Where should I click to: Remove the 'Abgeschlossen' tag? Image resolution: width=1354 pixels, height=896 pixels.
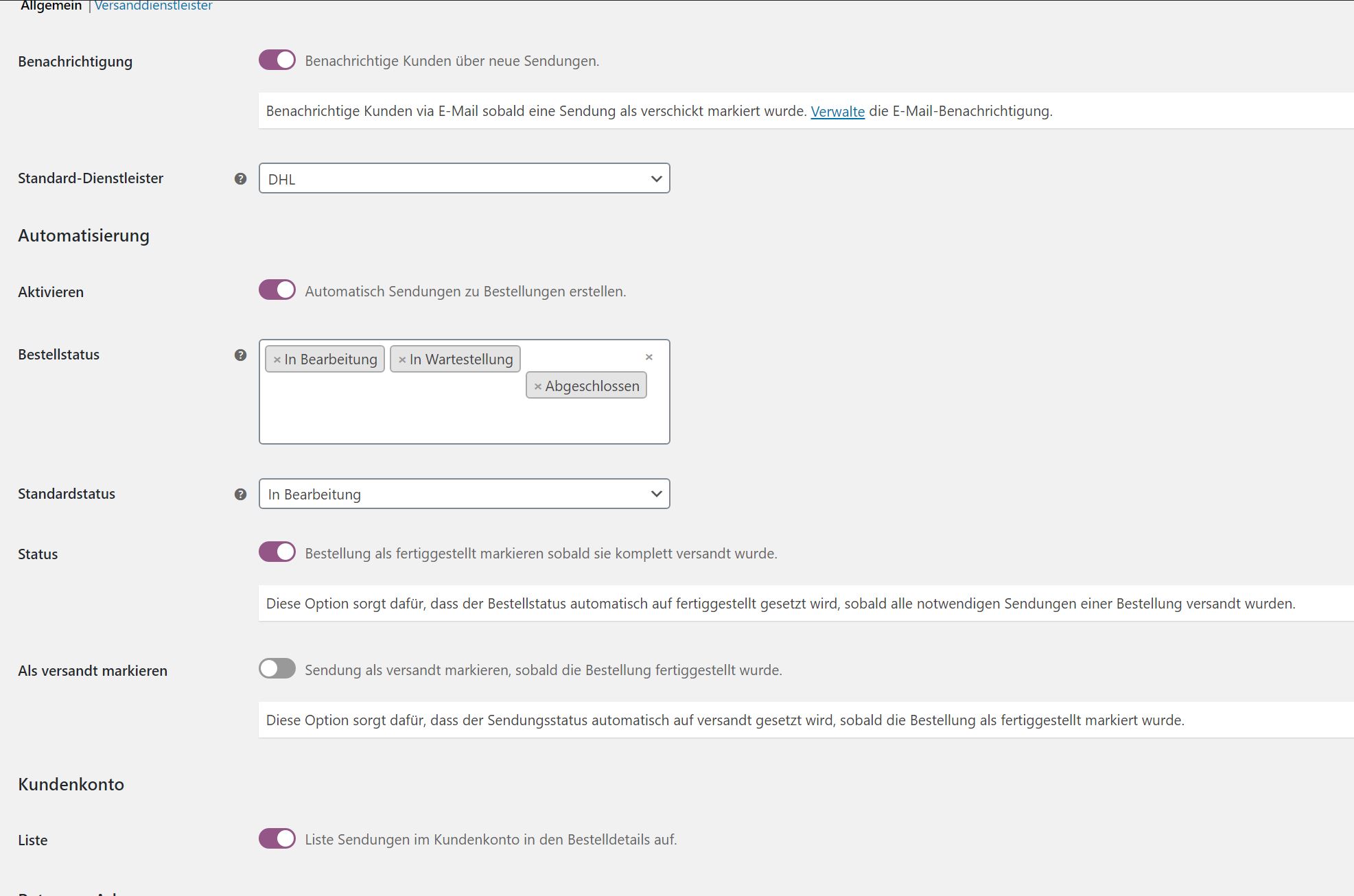tap(538, 386)
